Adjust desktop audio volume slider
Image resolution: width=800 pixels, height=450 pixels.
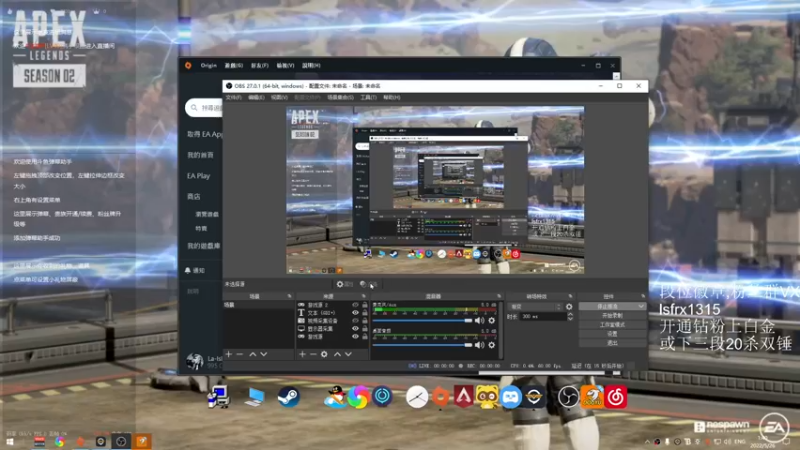422,345
